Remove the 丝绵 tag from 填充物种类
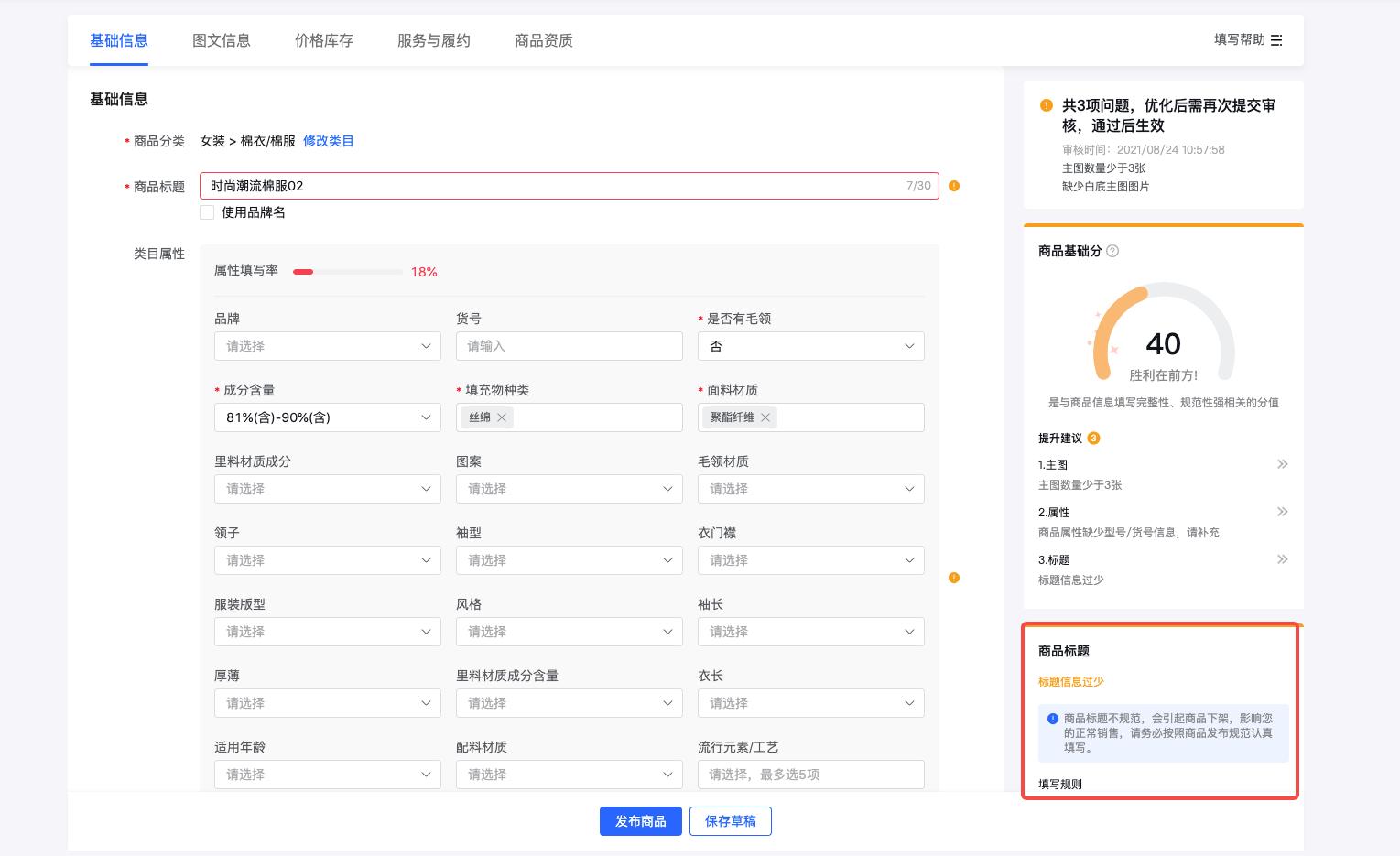This screenshot has height=856, width=1400. [x=502, y=417]
